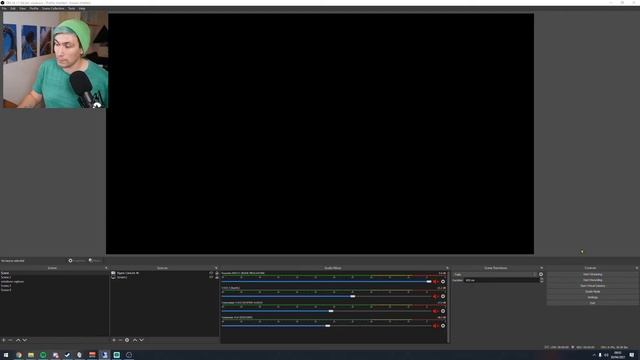
Task: Pop out the Scenes dock
Action: coord(106,268)
